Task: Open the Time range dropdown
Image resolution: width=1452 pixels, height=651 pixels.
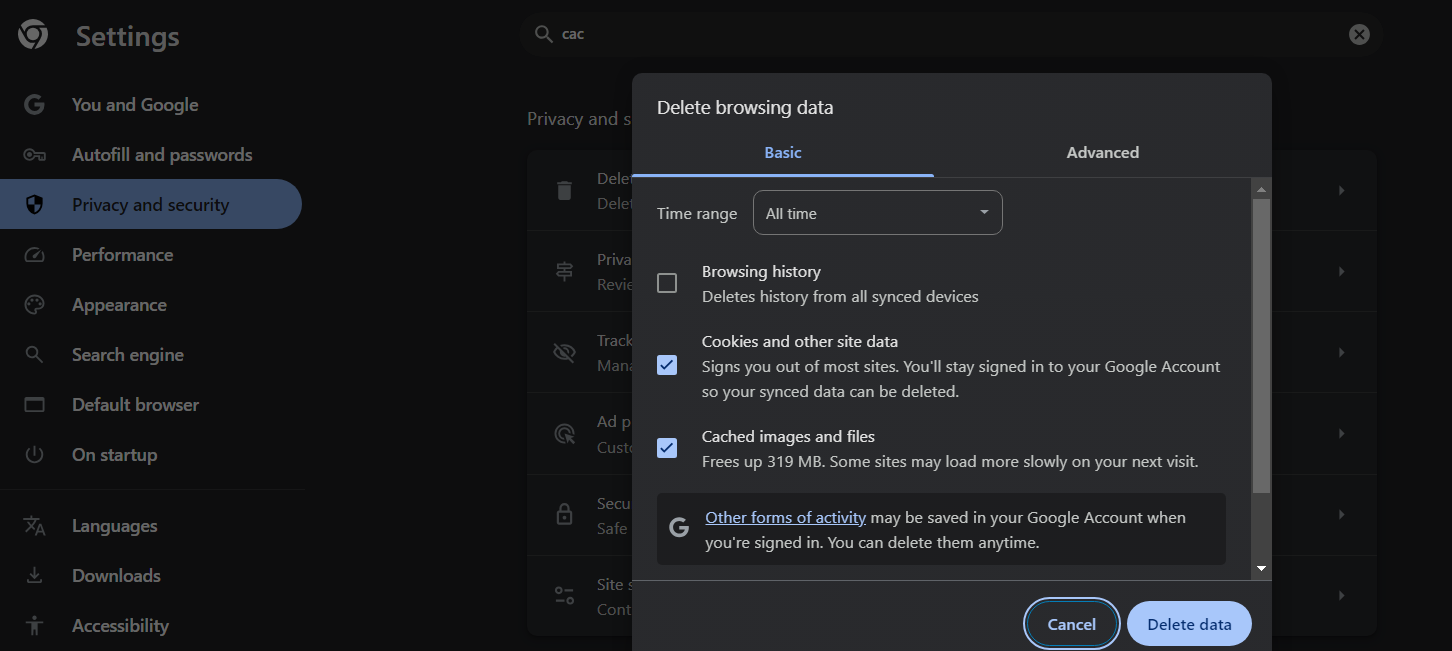Action: tap(877, 213)
